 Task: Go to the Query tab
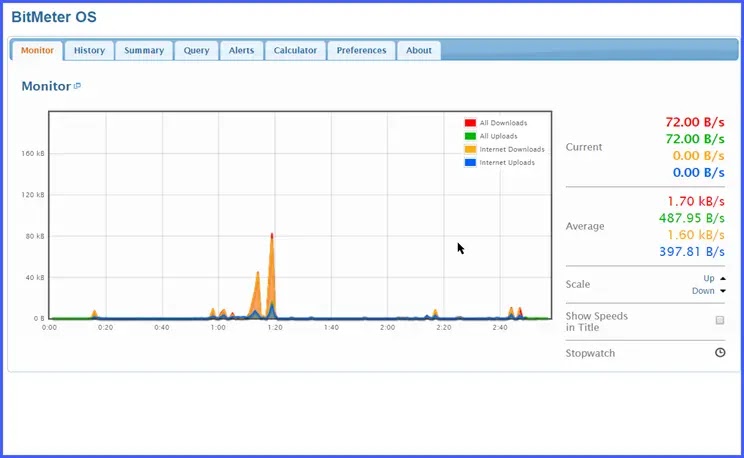(x=196, y=50)
